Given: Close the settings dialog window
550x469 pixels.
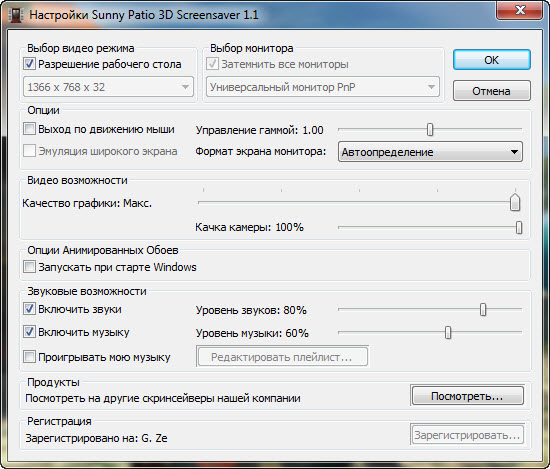Looking at the screenshot, I should (x=519, y=10).
